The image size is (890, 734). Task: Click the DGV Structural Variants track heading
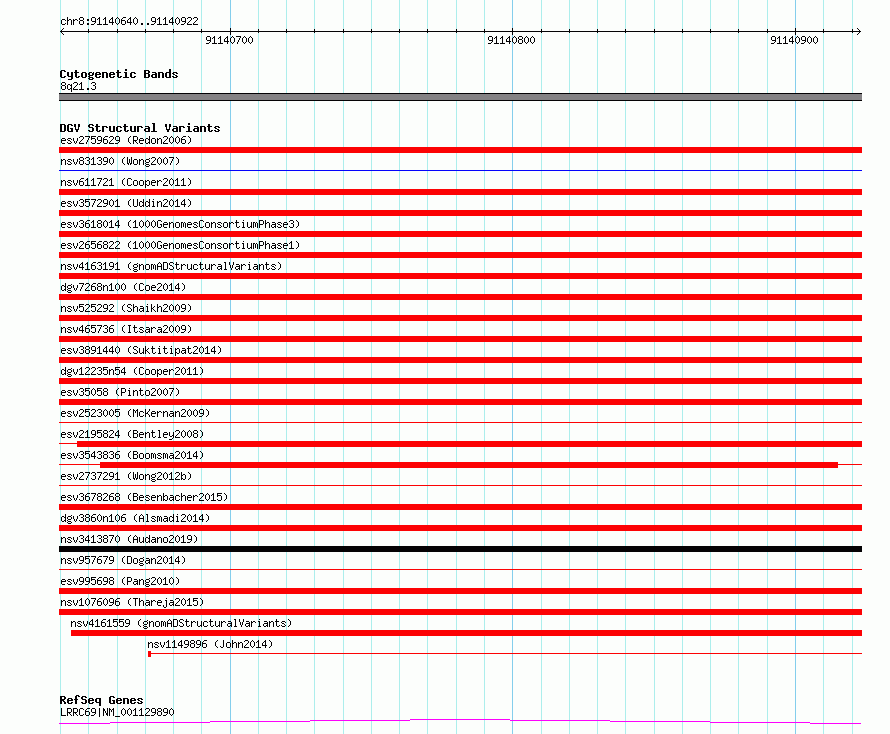[140, 128]
